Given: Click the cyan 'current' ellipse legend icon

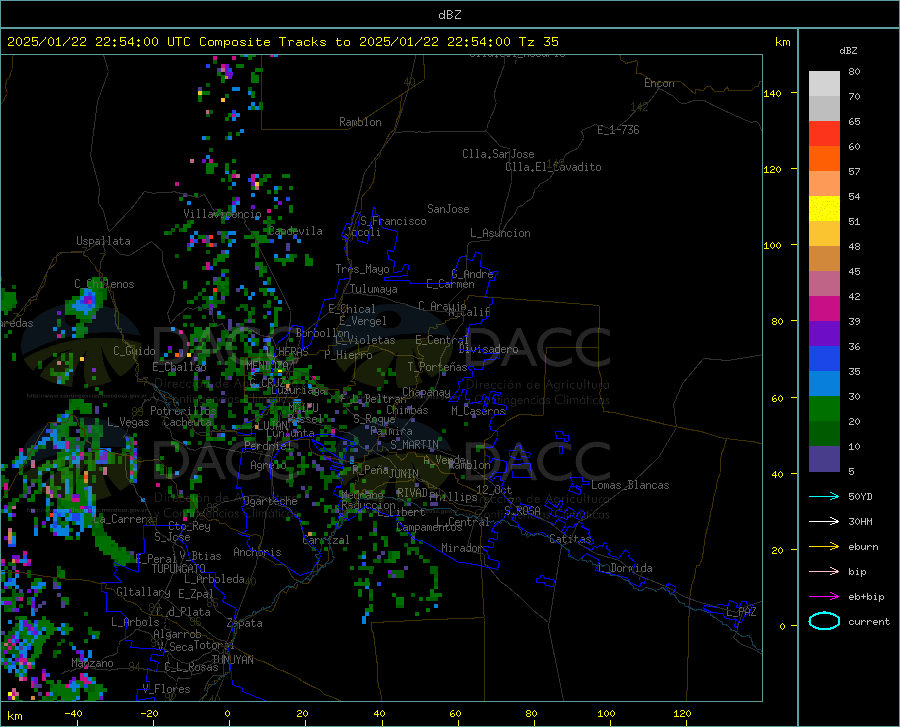Looking at the screenshot, I should (x=824, y=621).
